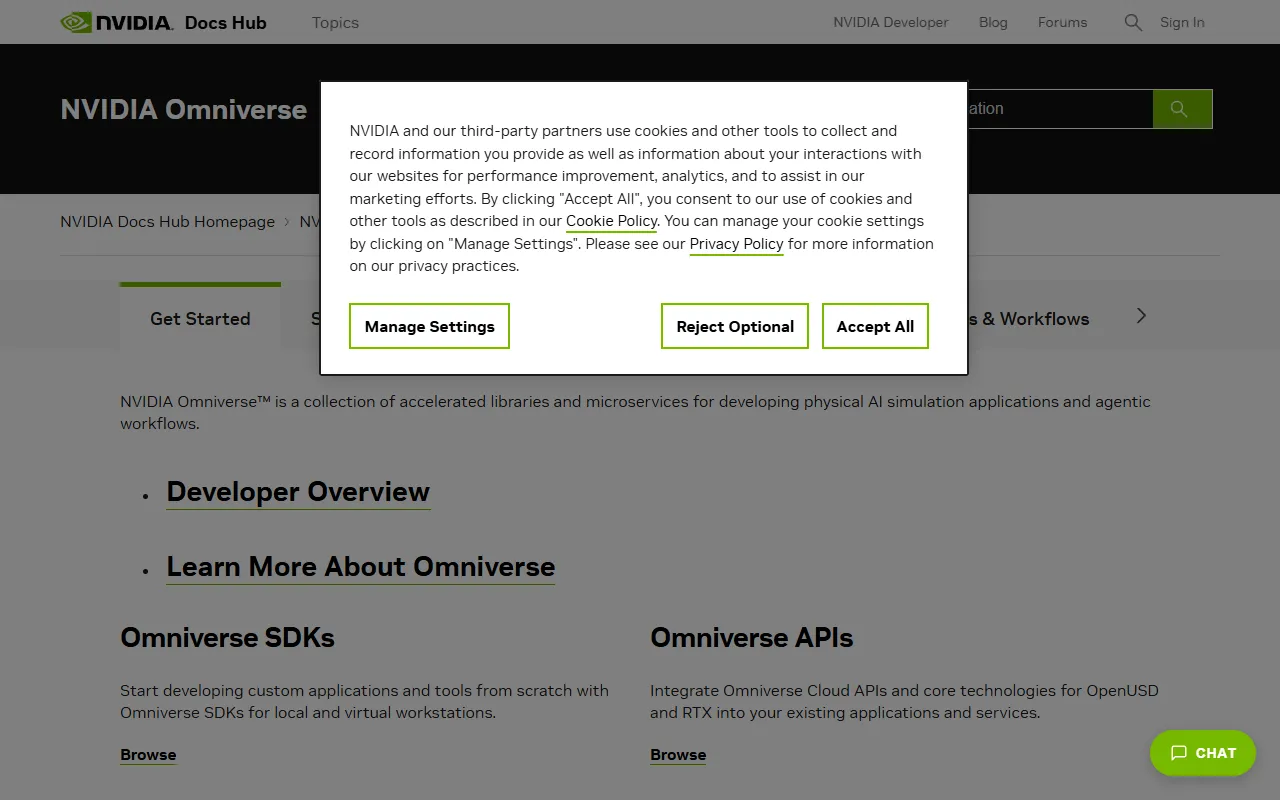
Task: Click the Omniverse SDKs heading
Action: click(227, 638)
